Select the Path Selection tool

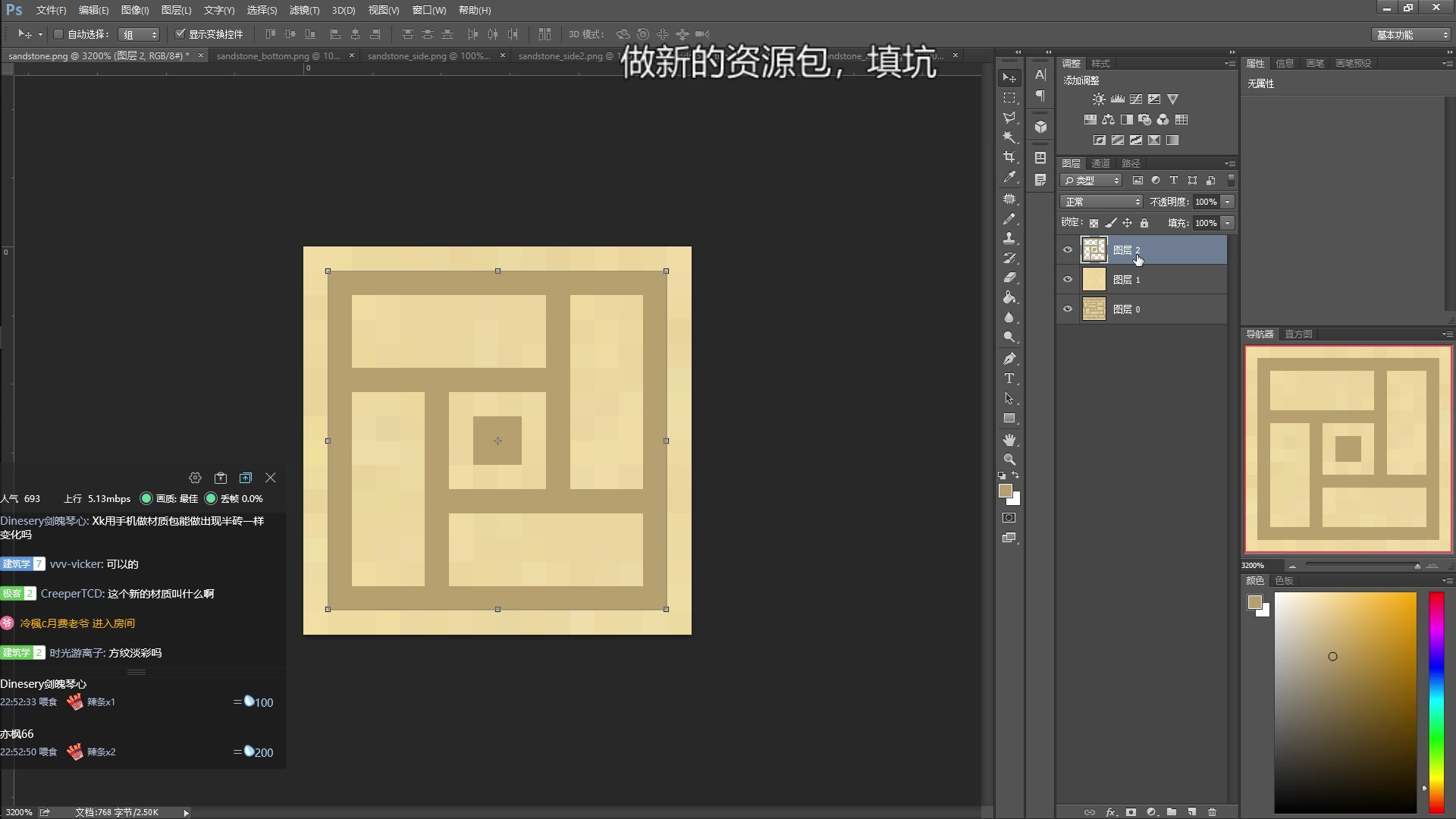[x=1009, y=398]
